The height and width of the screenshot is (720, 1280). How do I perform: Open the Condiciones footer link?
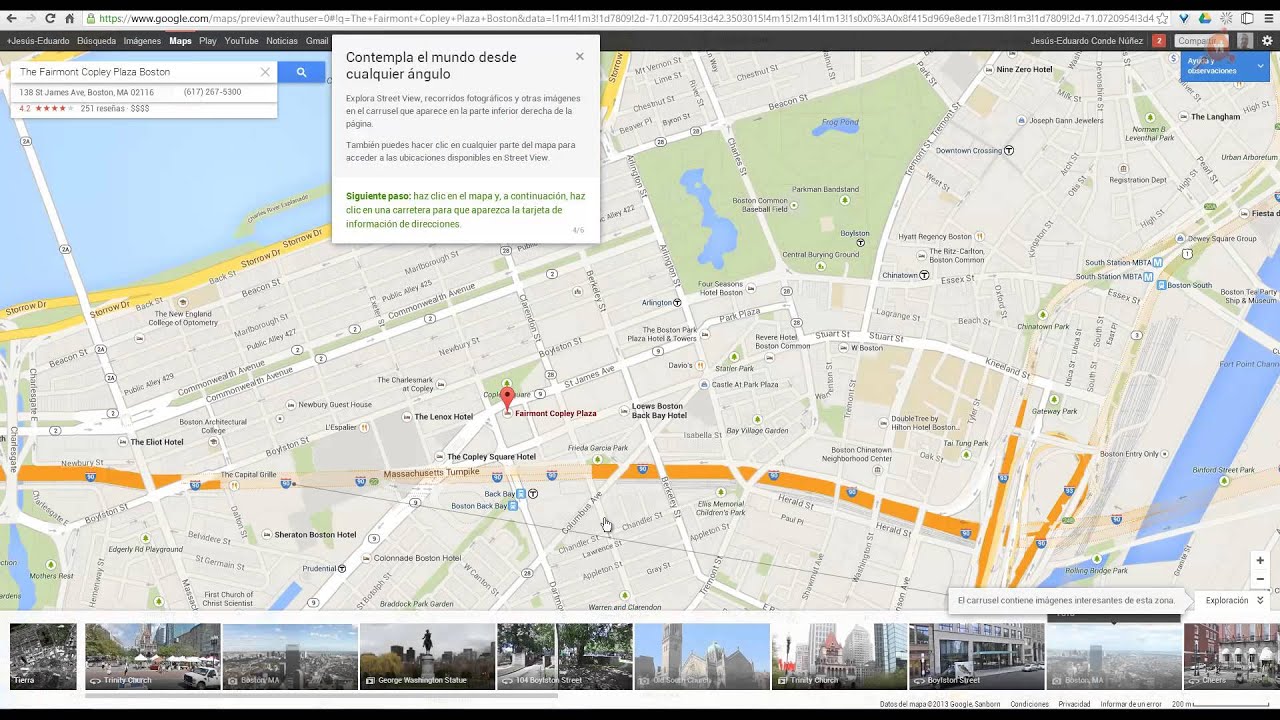point(1029,704)
